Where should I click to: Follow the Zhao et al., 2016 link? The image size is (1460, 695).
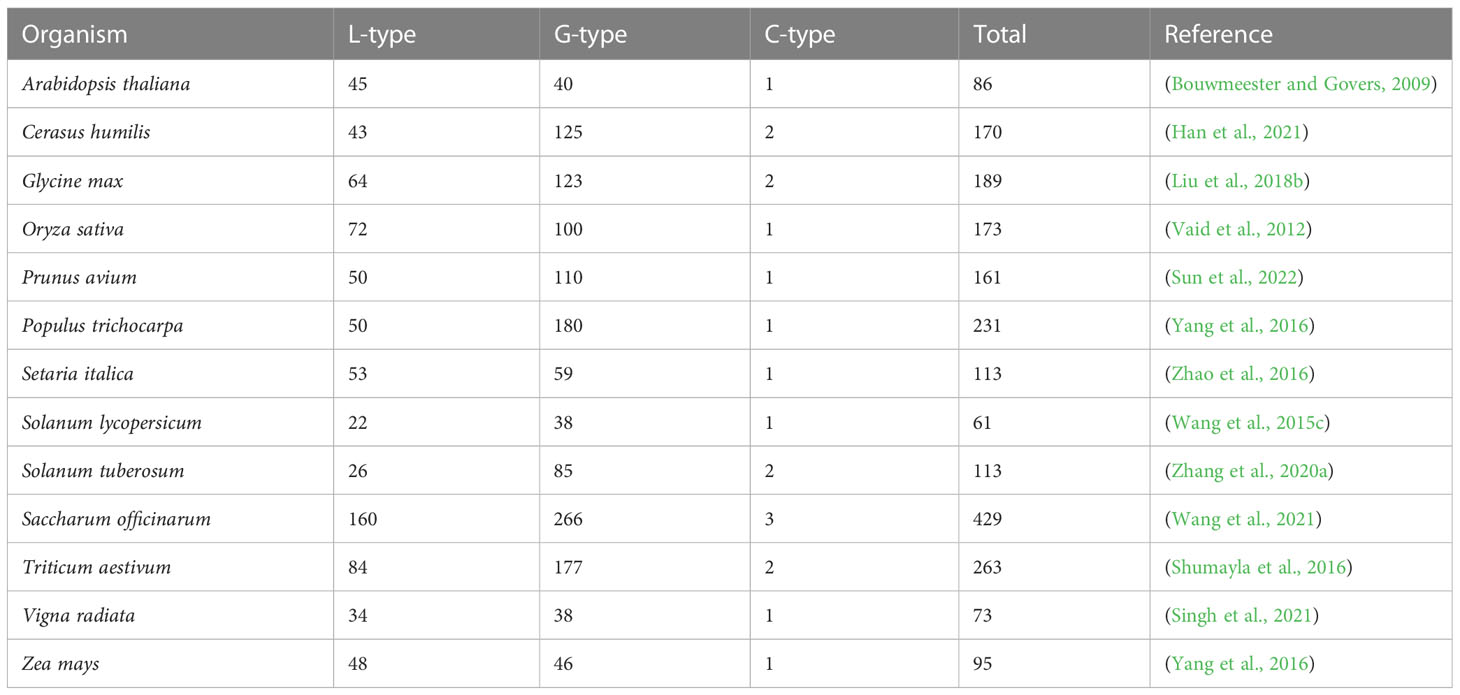(x=1239, y=374)
